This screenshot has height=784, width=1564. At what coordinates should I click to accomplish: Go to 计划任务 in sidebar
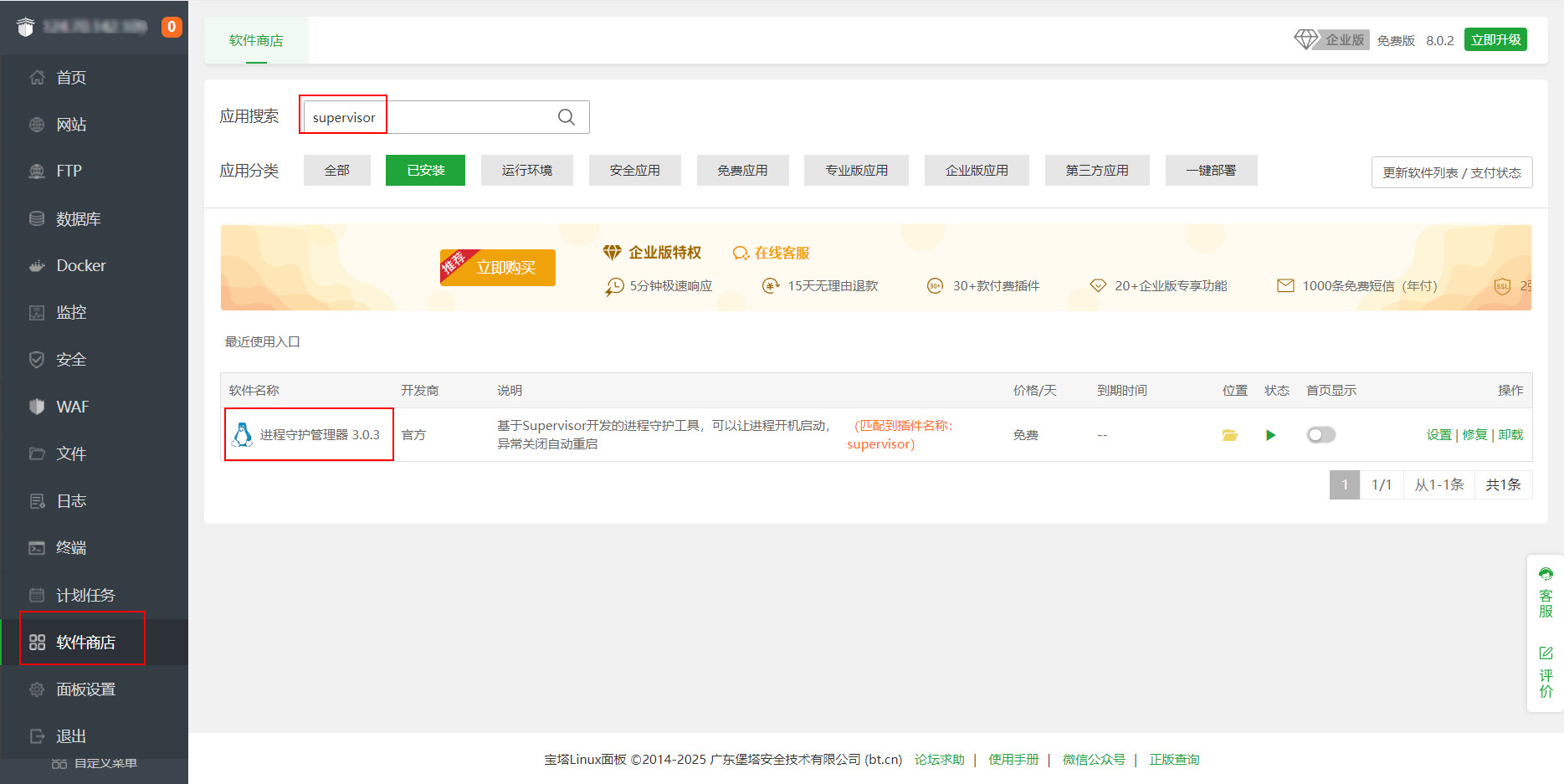(x=85, y=595)
